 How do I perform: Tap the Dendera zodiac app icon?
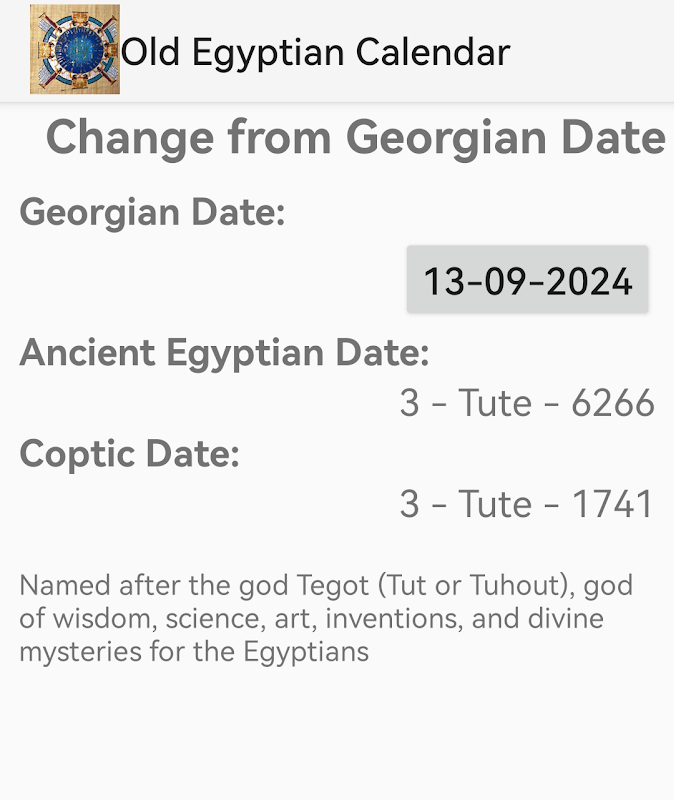[x=75, y=49]
